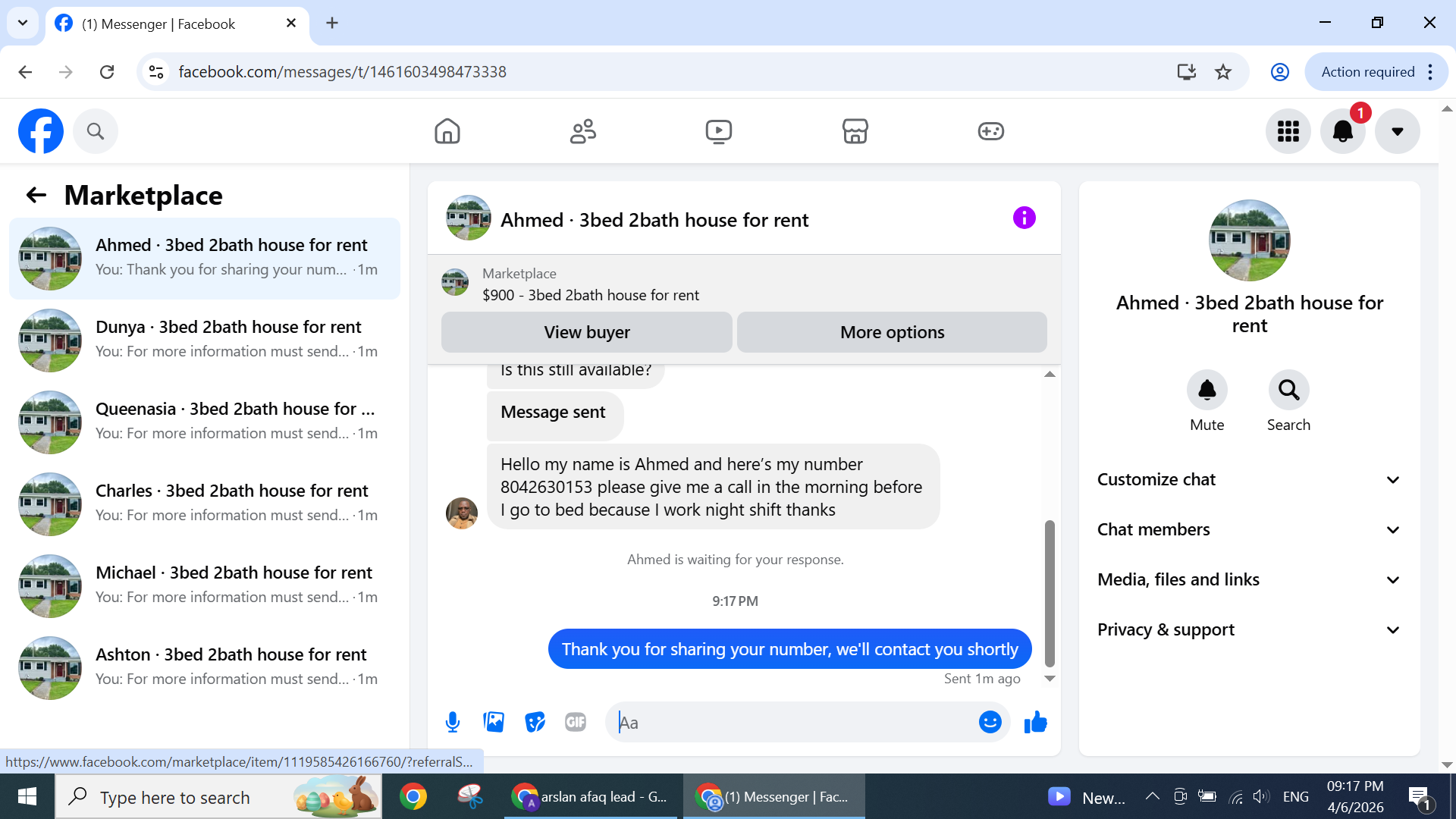The height and width of the screenshot is (819, 1456).
Task: Click the taskbar volume speaker icon
Action: pyautogui.click(x=1260, y=796)
